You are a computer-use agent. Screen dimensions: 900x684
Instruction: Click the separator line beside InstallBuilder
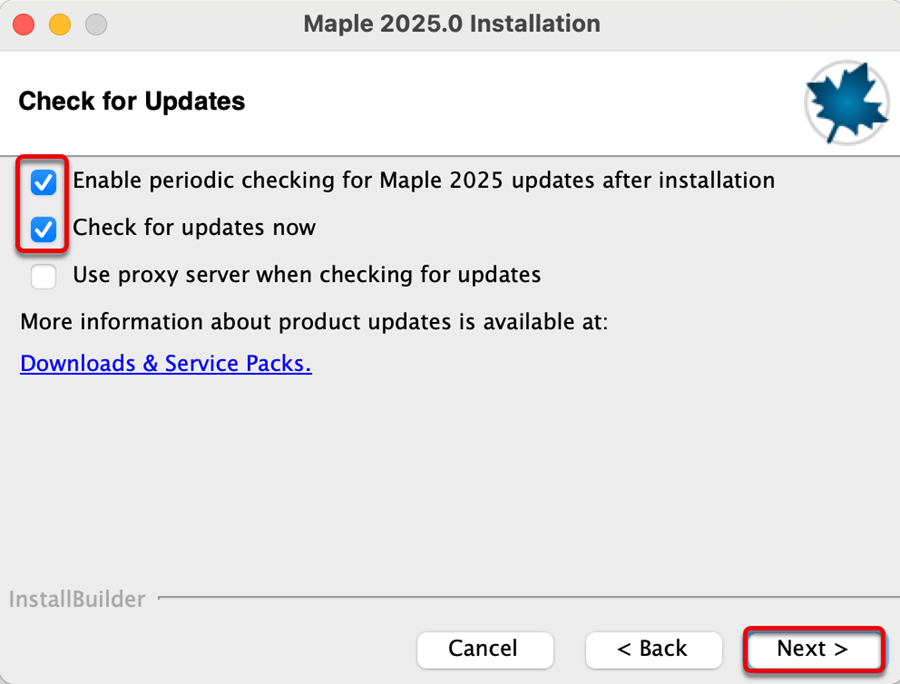pos(529,597)
